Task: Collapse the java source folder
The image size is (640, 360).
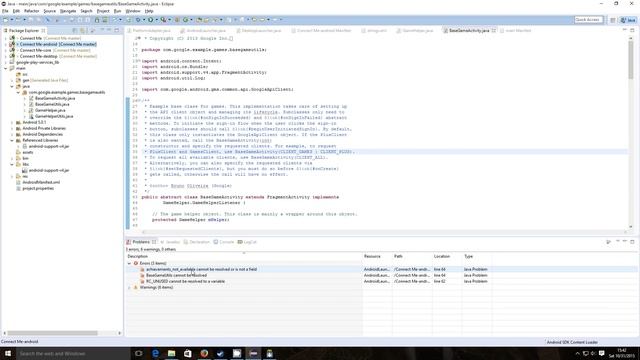Action: tap(12, 87)
